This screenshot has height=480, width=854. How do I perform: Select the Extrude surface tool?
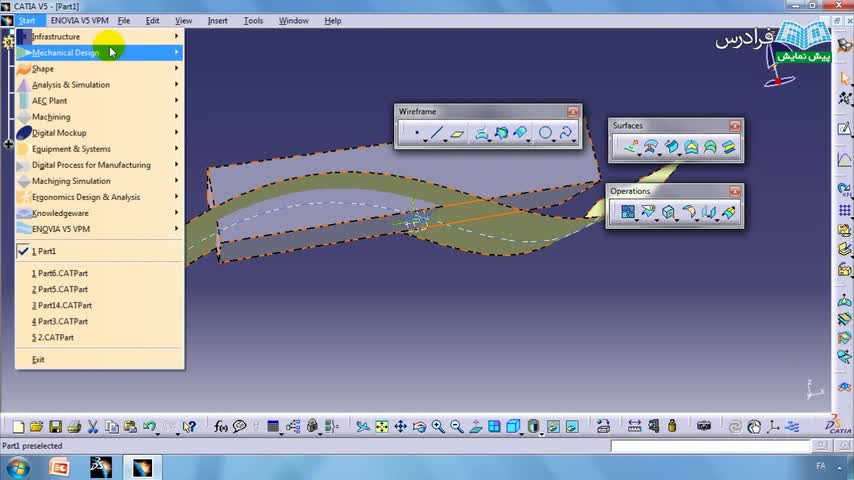point(631,147)
